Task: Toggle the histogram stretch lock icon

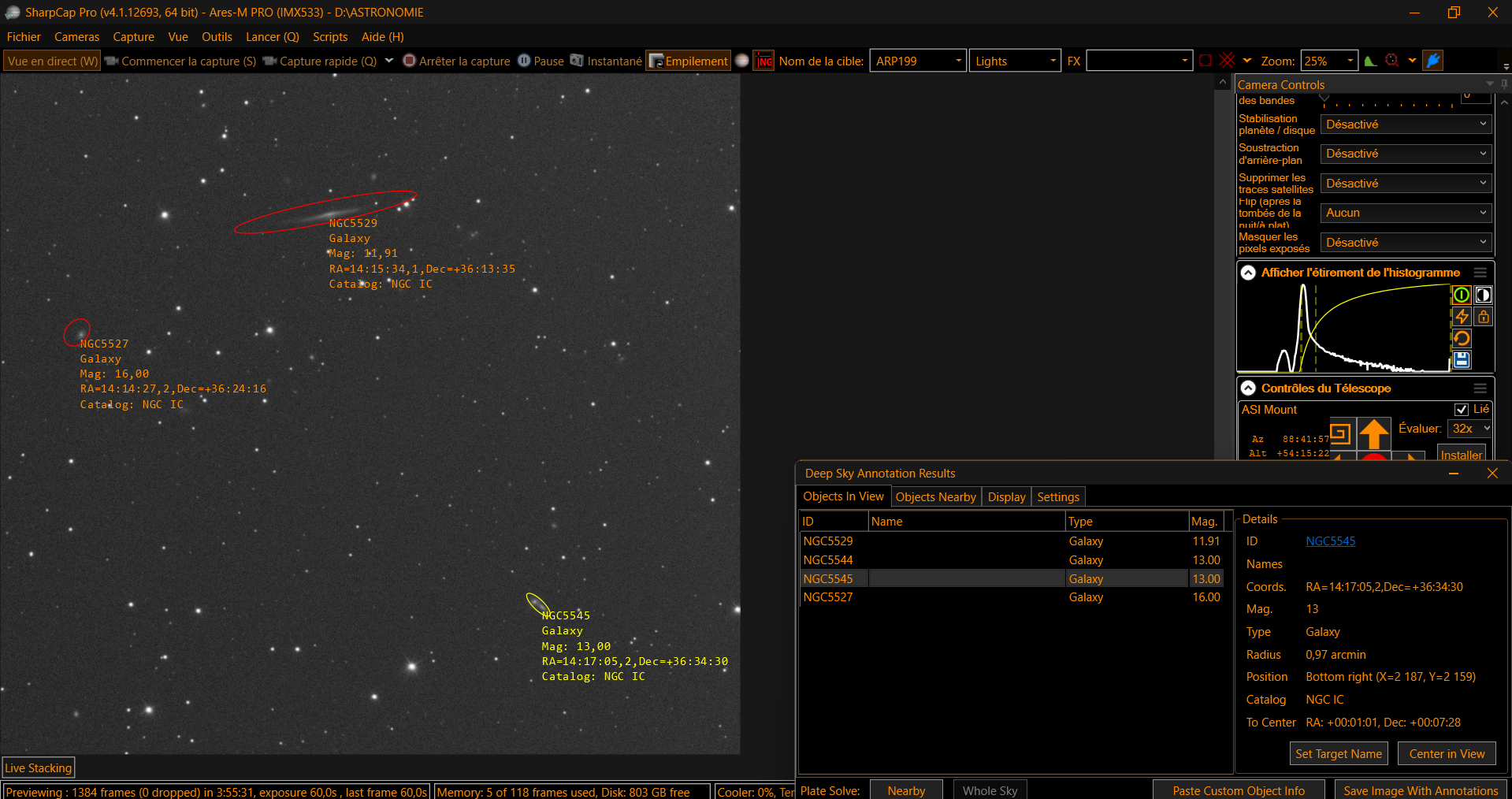Action: [x=1484, y=317]
